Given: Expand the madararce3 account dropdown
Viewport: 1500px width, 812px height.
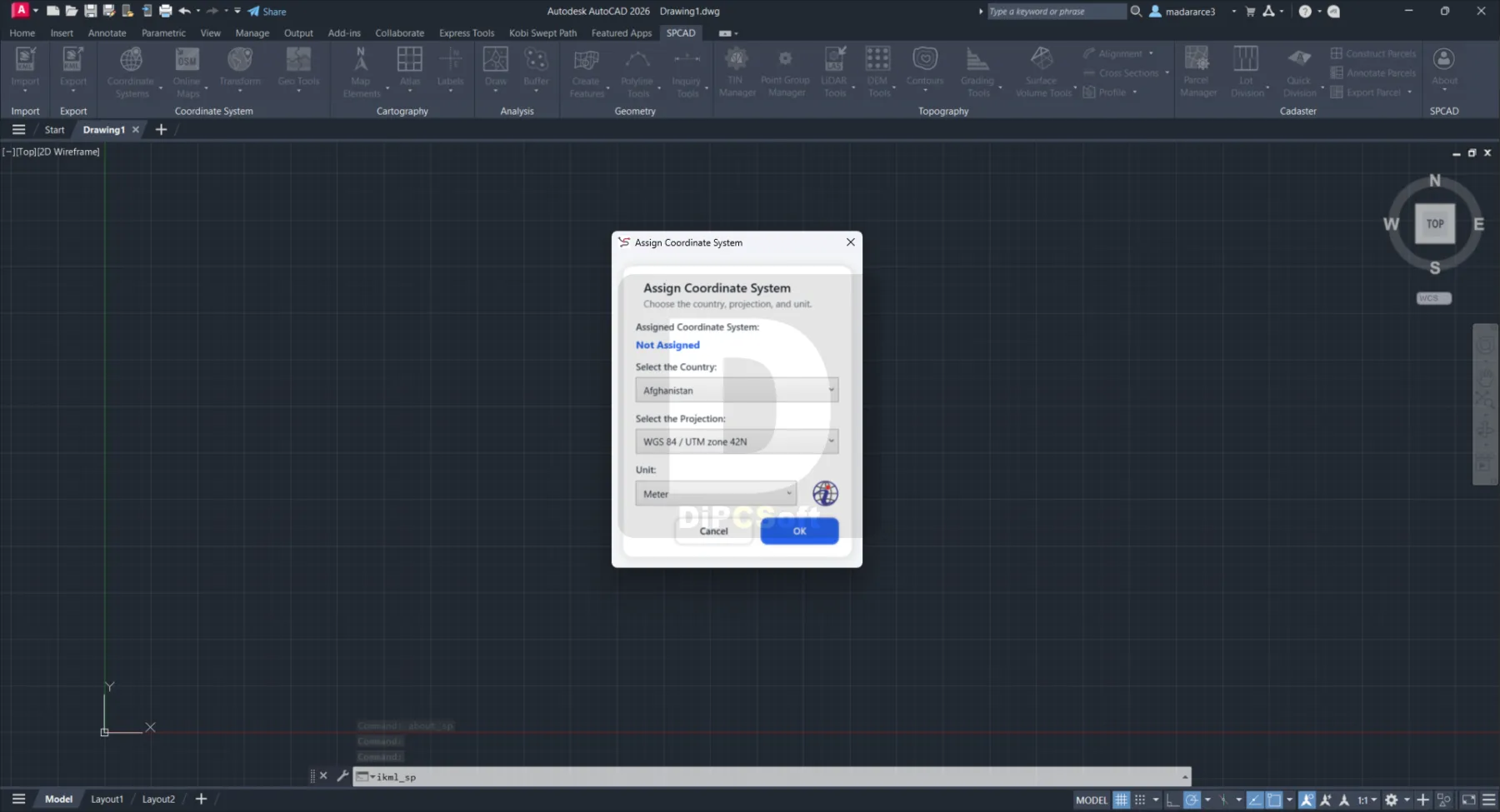Looking at the screenshot, I should (x=1233, y=12).
